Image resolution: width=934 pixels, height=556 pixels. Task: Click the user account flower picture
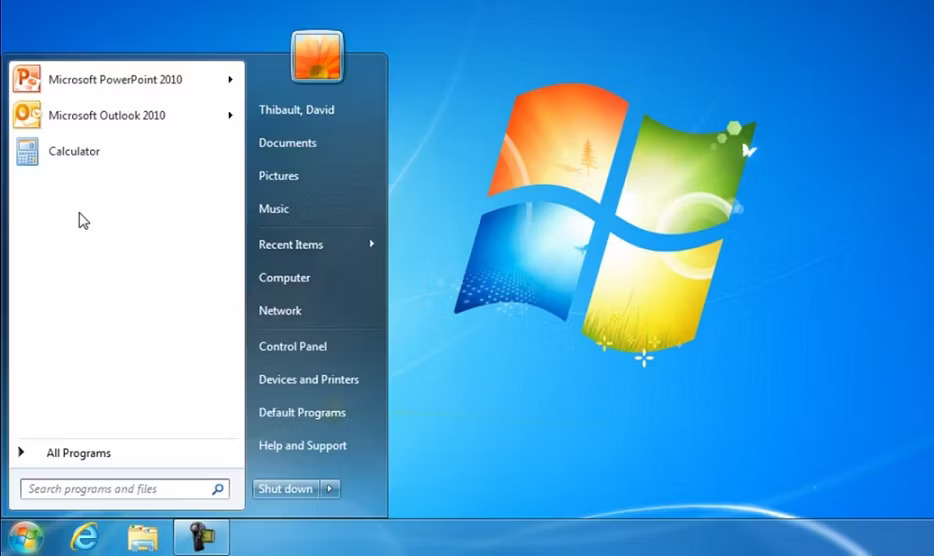(x=317, y=55)
